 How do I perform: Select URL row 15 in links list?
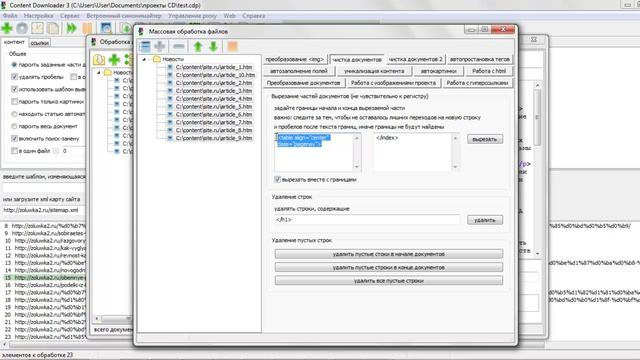tap(44, 278)
